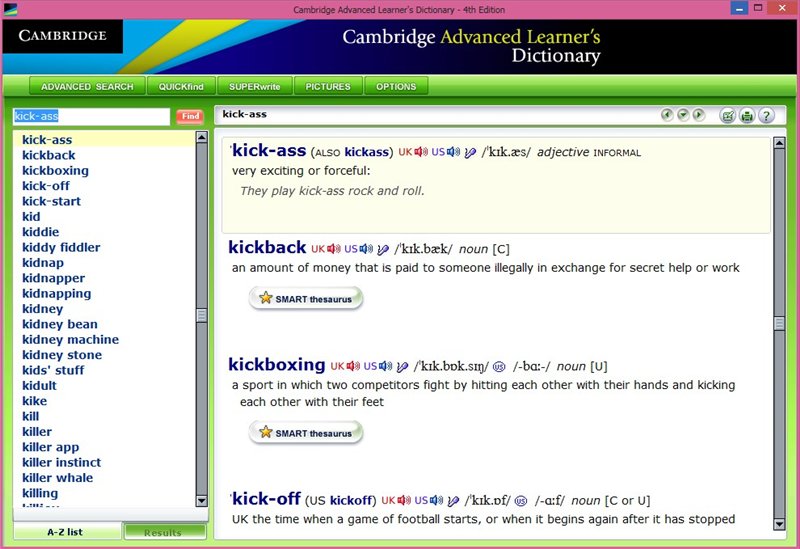
Task: Click the search input field containing kick-ass
Action: pos(91,116)
